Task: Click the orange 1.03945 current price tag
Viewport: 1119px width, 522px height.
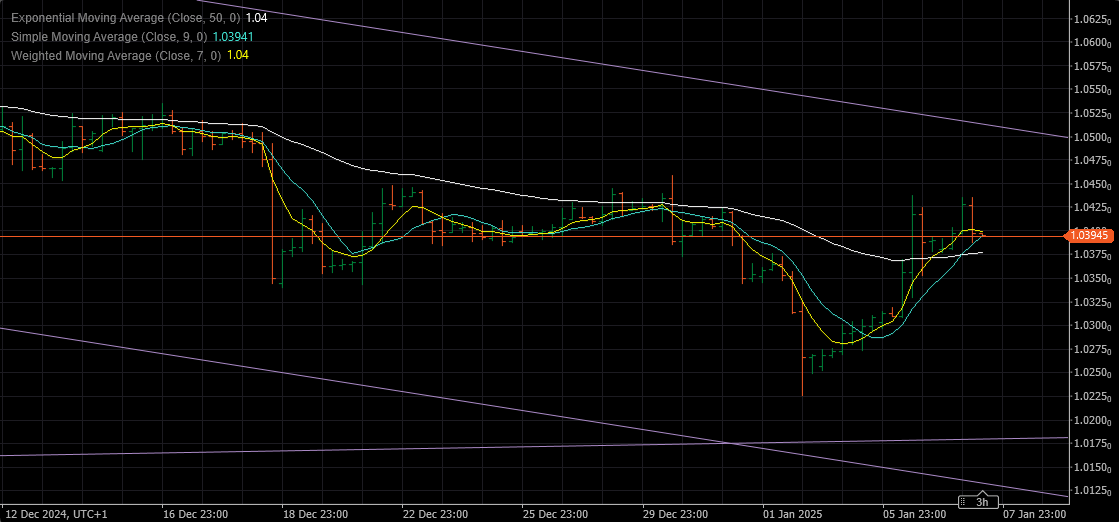Action: [1091, 235]
